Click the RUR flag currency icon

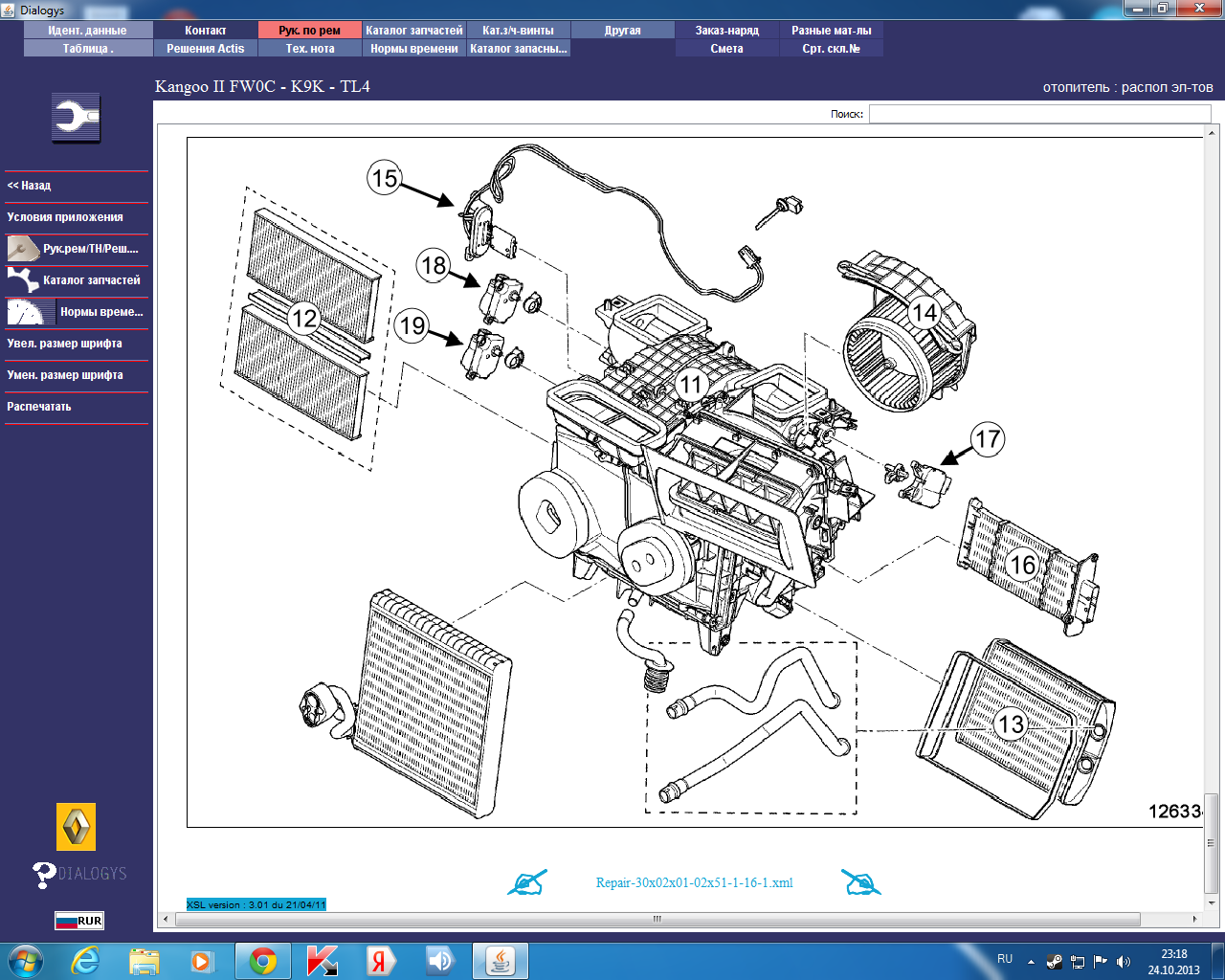[x=78, y=921]
